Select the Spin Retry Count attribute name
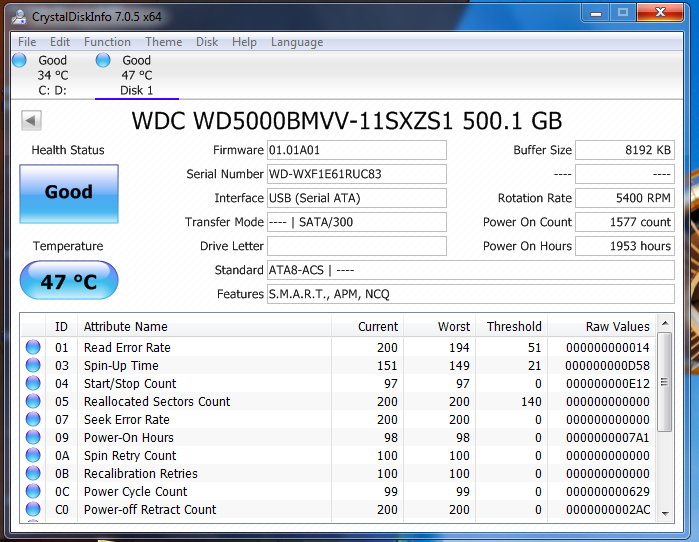This screenshot has width=699, height=542. pyautogui.click(x=130, y=456)
